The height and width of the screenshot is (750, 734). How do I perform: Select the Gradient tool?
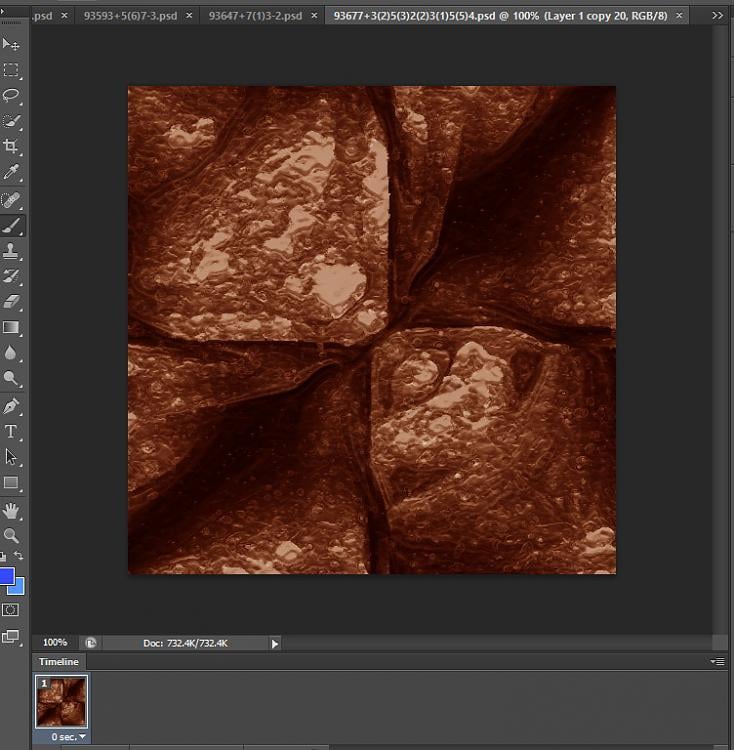pos(11,327)
